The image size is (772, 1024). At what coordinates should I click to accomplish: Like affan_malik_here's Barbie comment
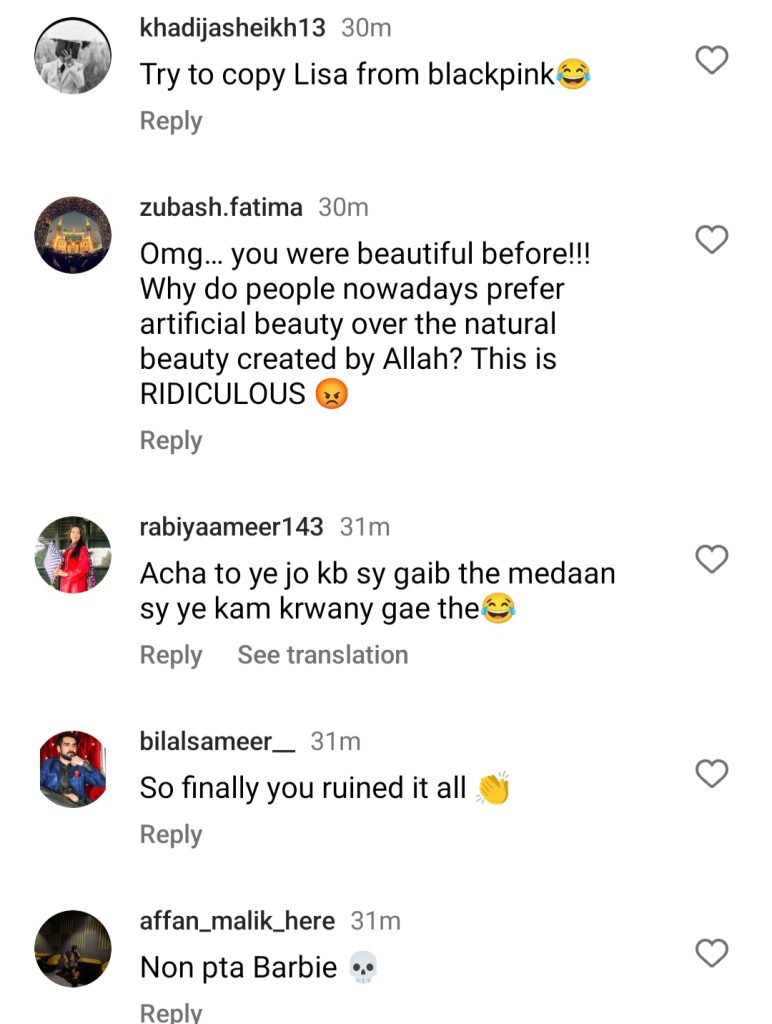(711, 953)
